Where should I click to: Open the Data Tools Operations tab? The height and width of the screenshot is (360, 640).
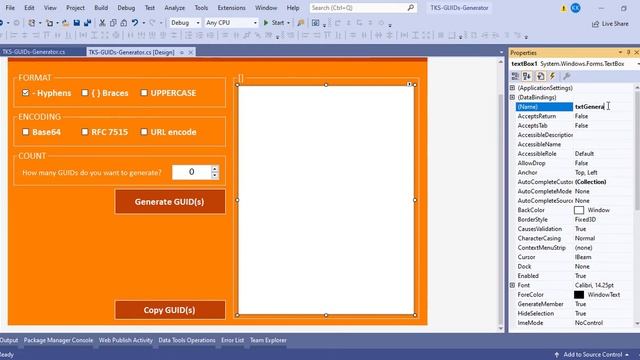pos(187,340)
